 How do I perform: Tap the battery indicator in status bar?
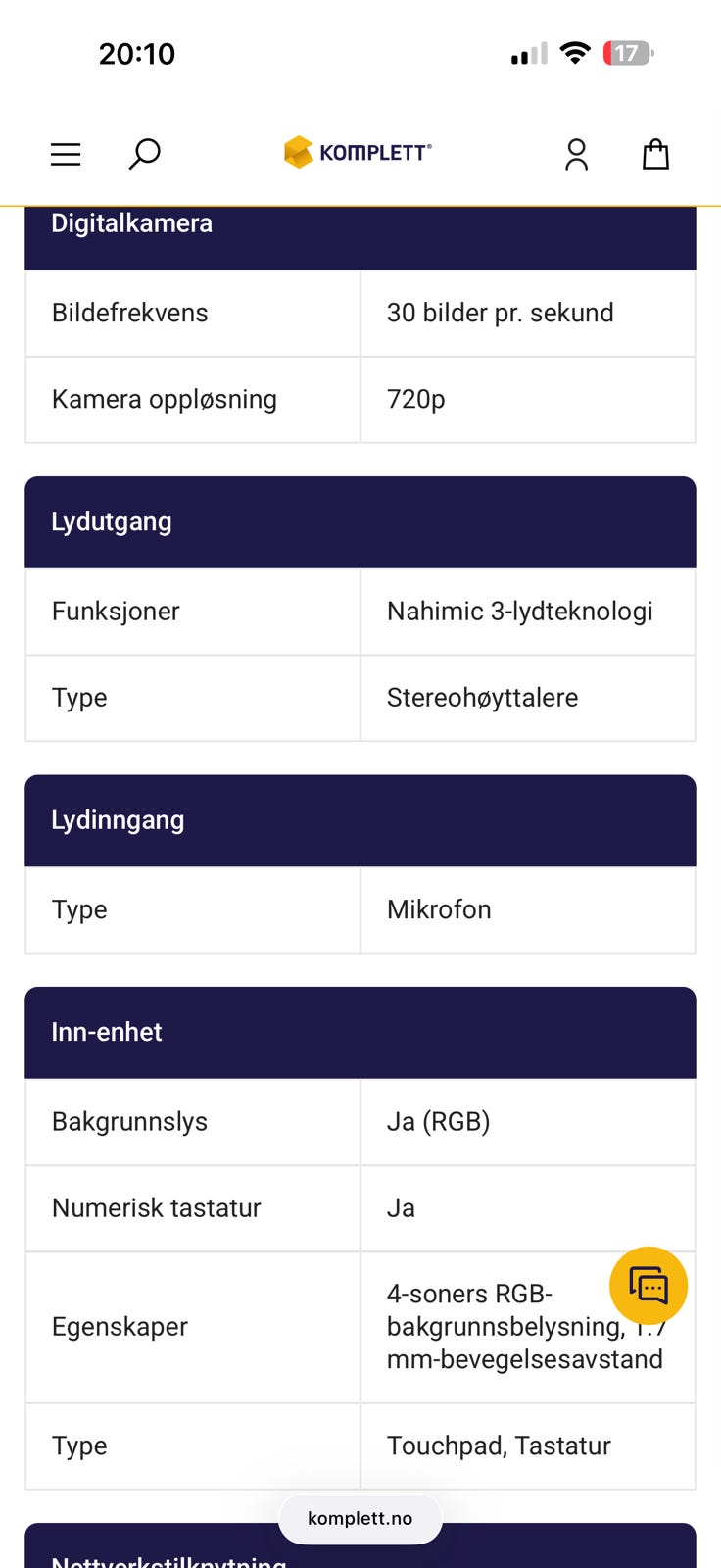(627, 53)
